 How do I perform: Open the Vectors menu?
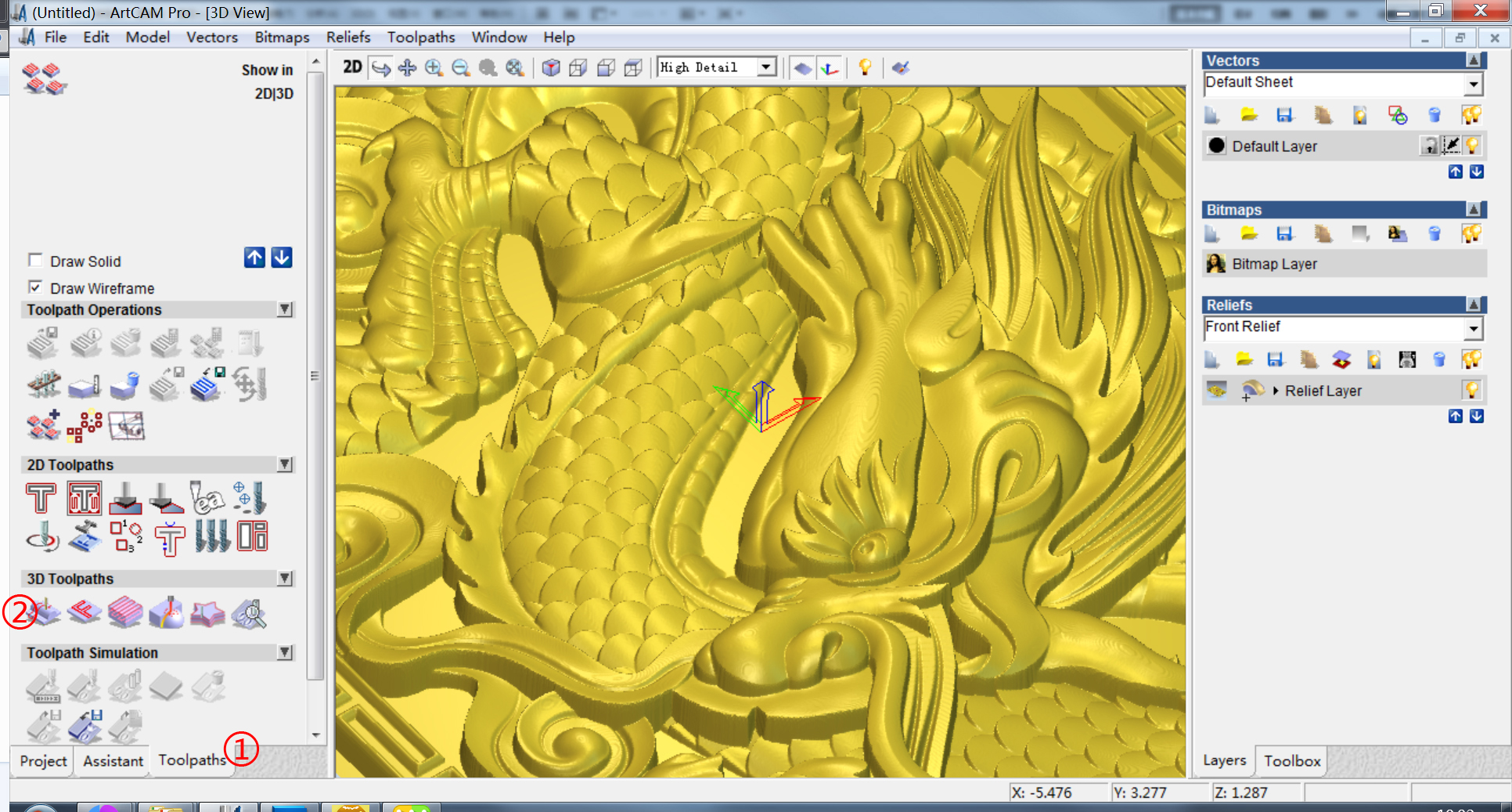[x=212, y=37]
